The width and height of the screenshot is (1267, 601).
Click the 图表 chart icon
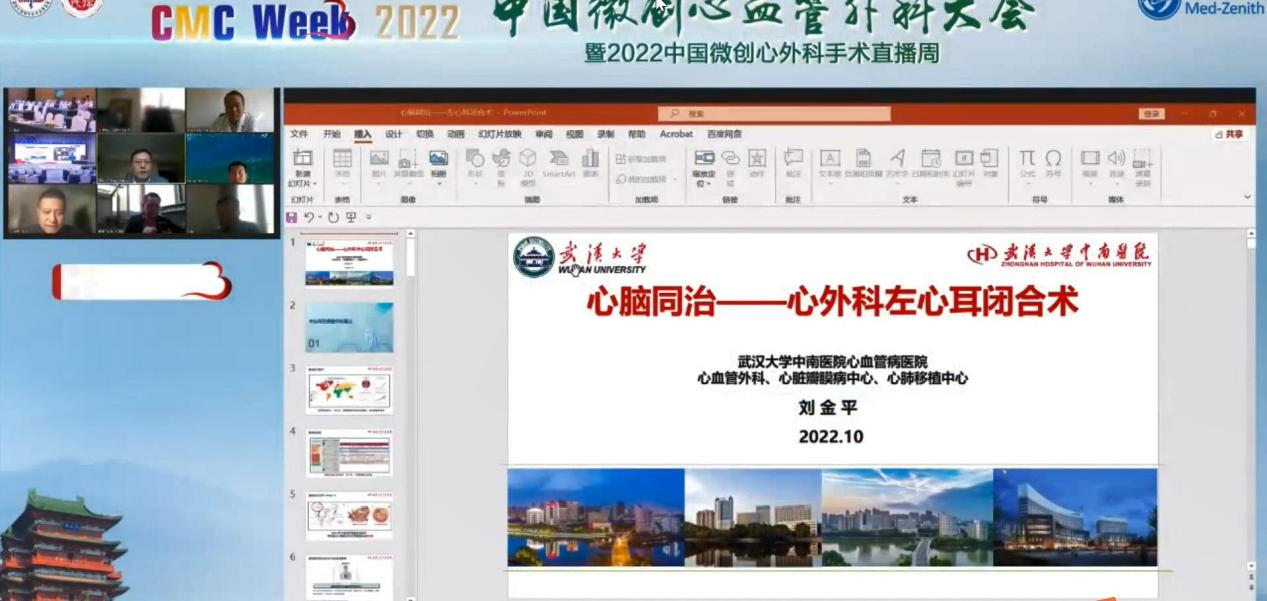[x=590, y=162]
